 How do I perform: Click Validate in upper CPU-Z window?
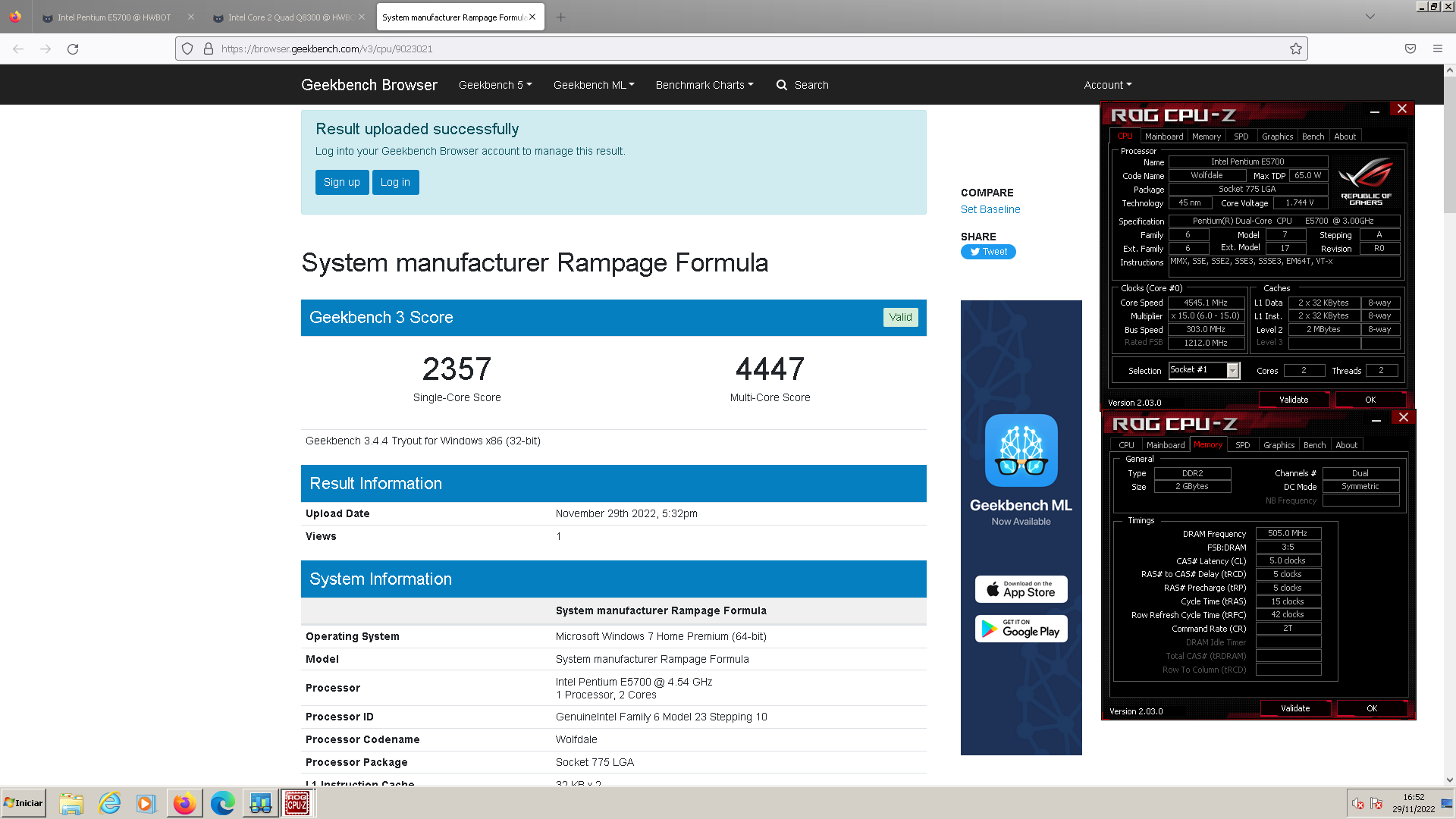(1294, 400)
